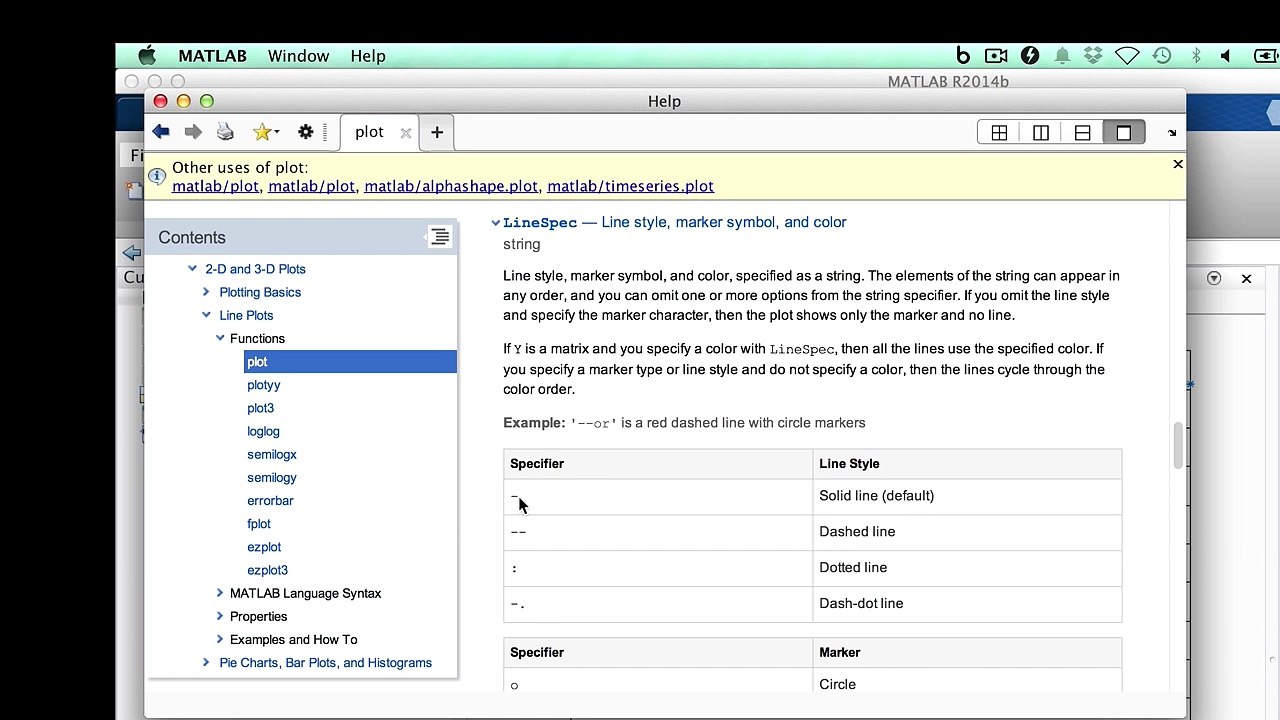
Task: Open the favorites star menu
Action: click(265, 132)
